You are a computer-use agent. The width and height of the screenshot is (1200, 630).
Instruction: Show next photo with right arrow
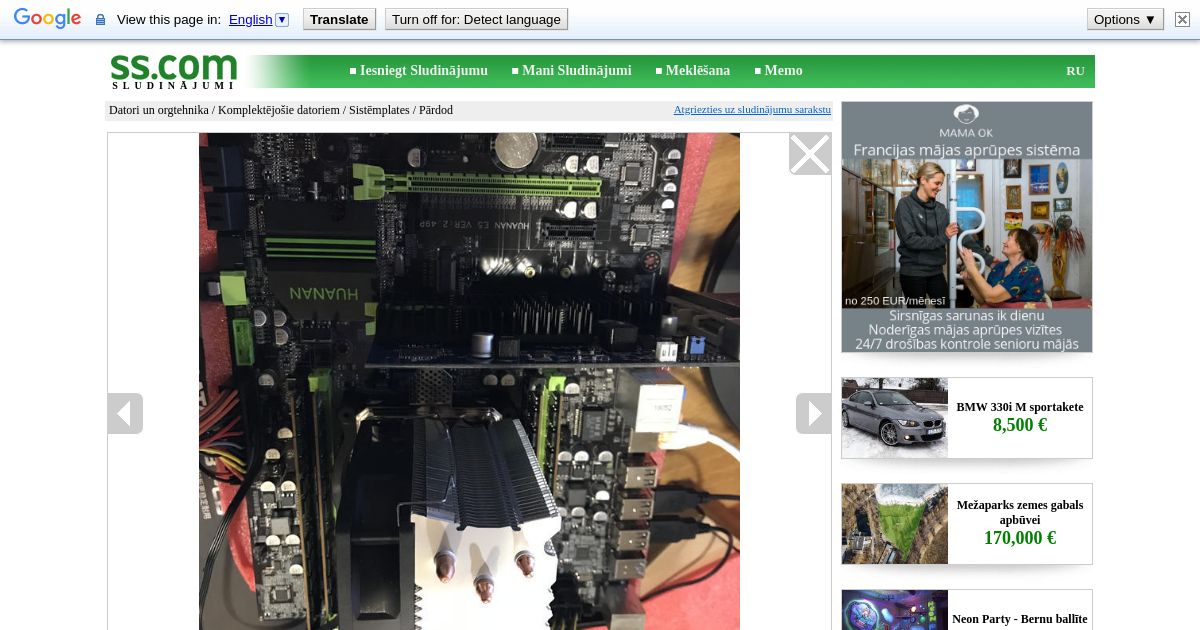[x=814, y=413]
